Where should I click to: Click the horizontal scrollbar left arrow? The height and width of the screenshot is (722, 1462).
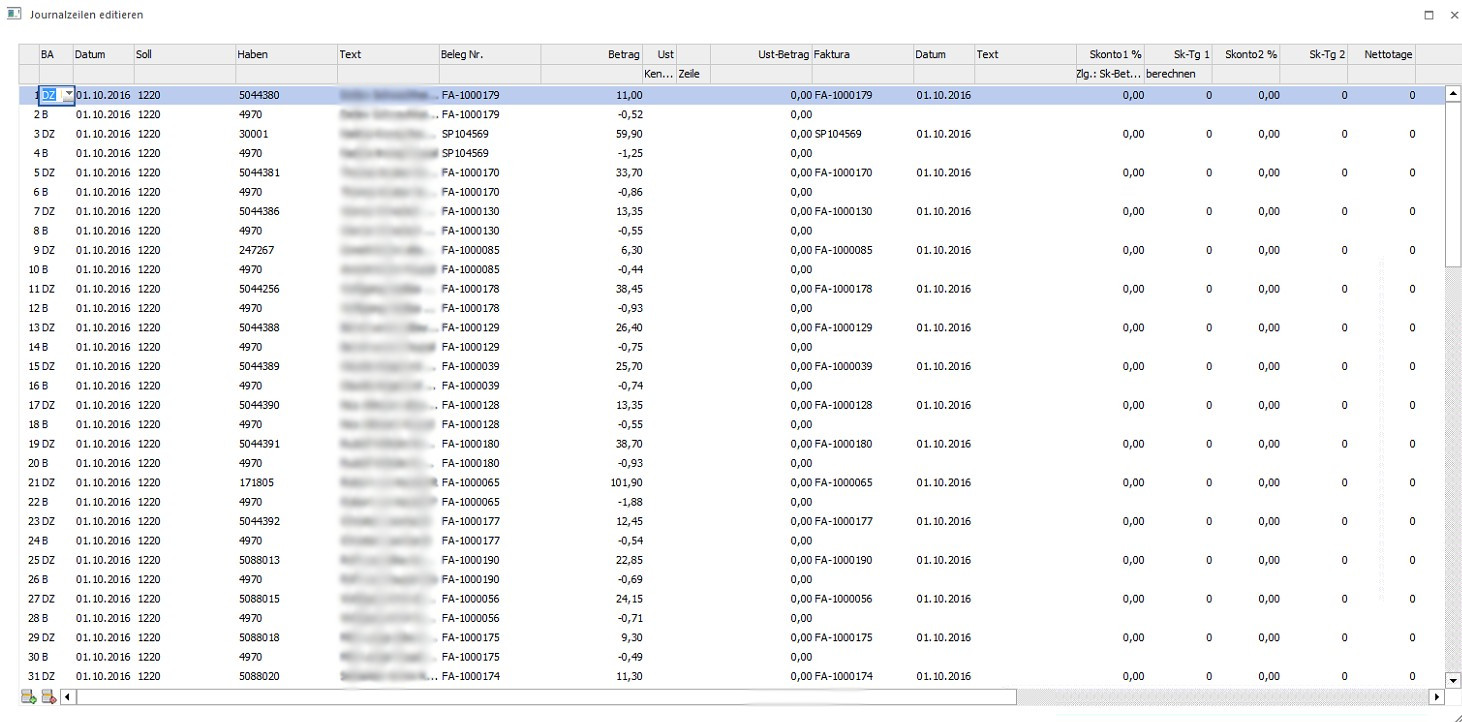pos(68,697)
